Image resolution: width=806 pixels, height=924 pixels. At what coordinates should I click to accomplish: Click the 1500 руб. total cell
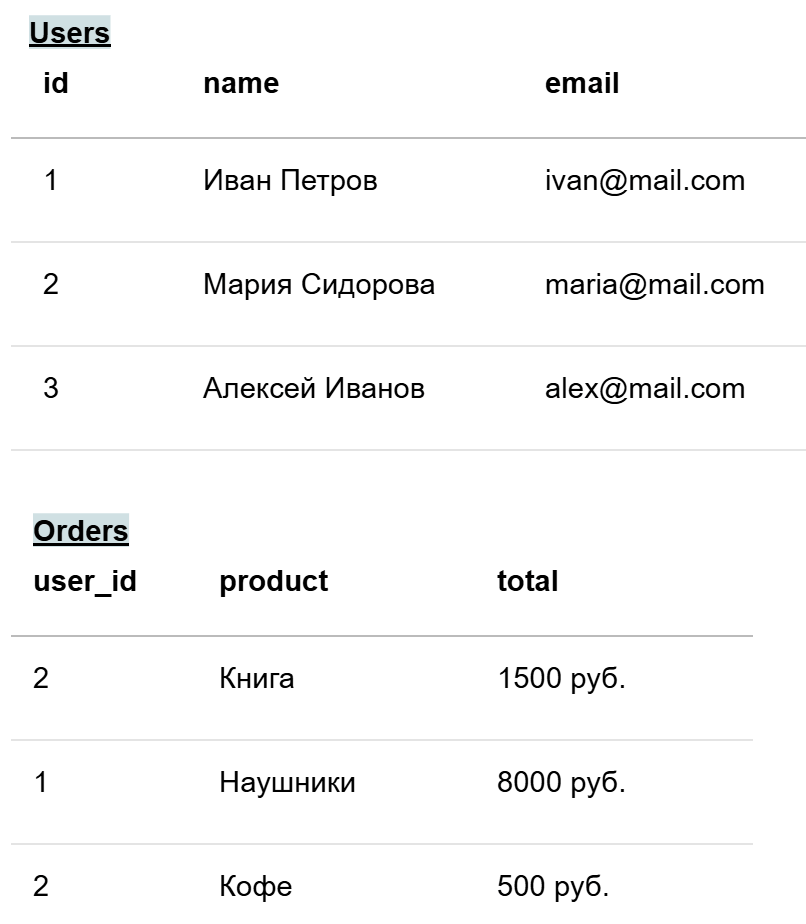(x=561, y=679)
